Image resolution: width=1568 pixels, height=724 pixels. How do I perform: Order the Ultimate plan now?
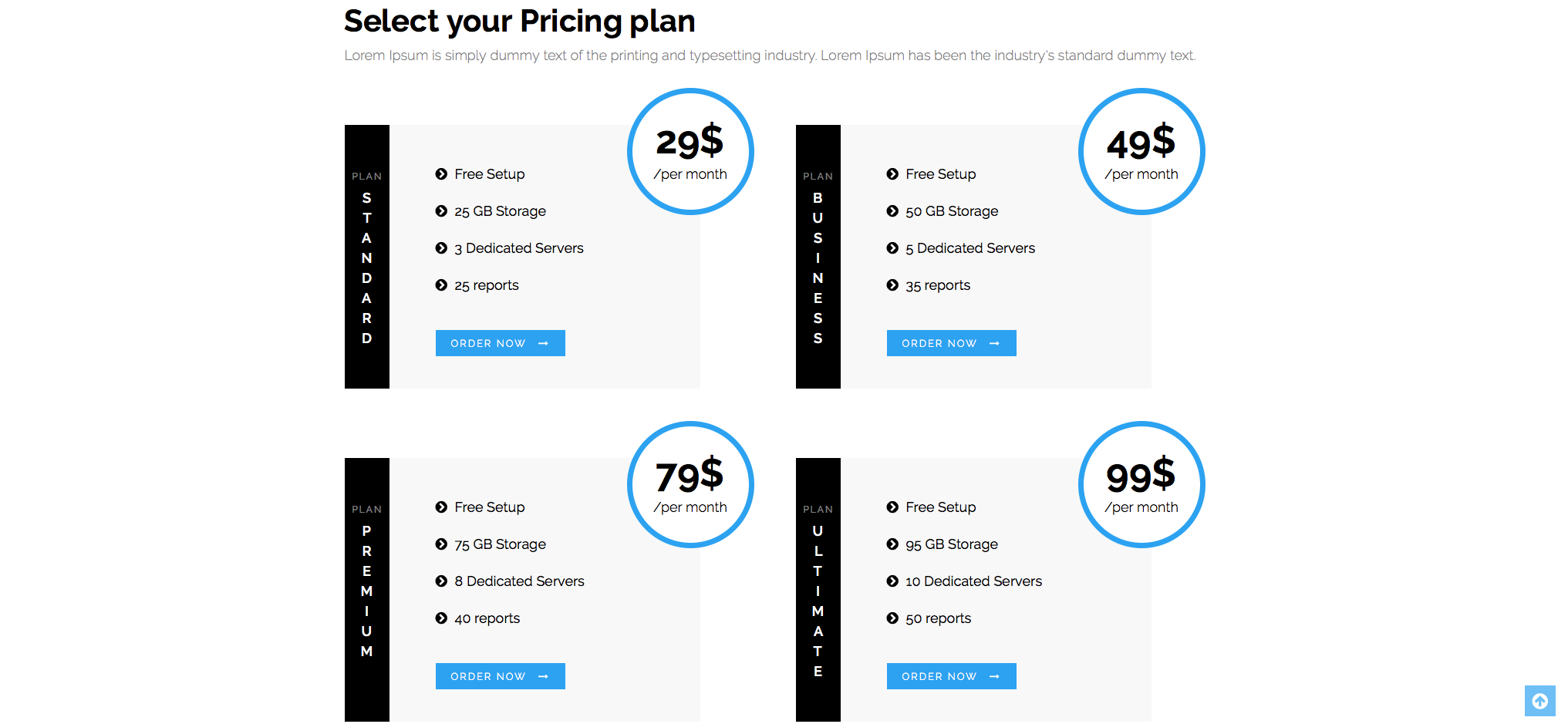coord(951,676)
